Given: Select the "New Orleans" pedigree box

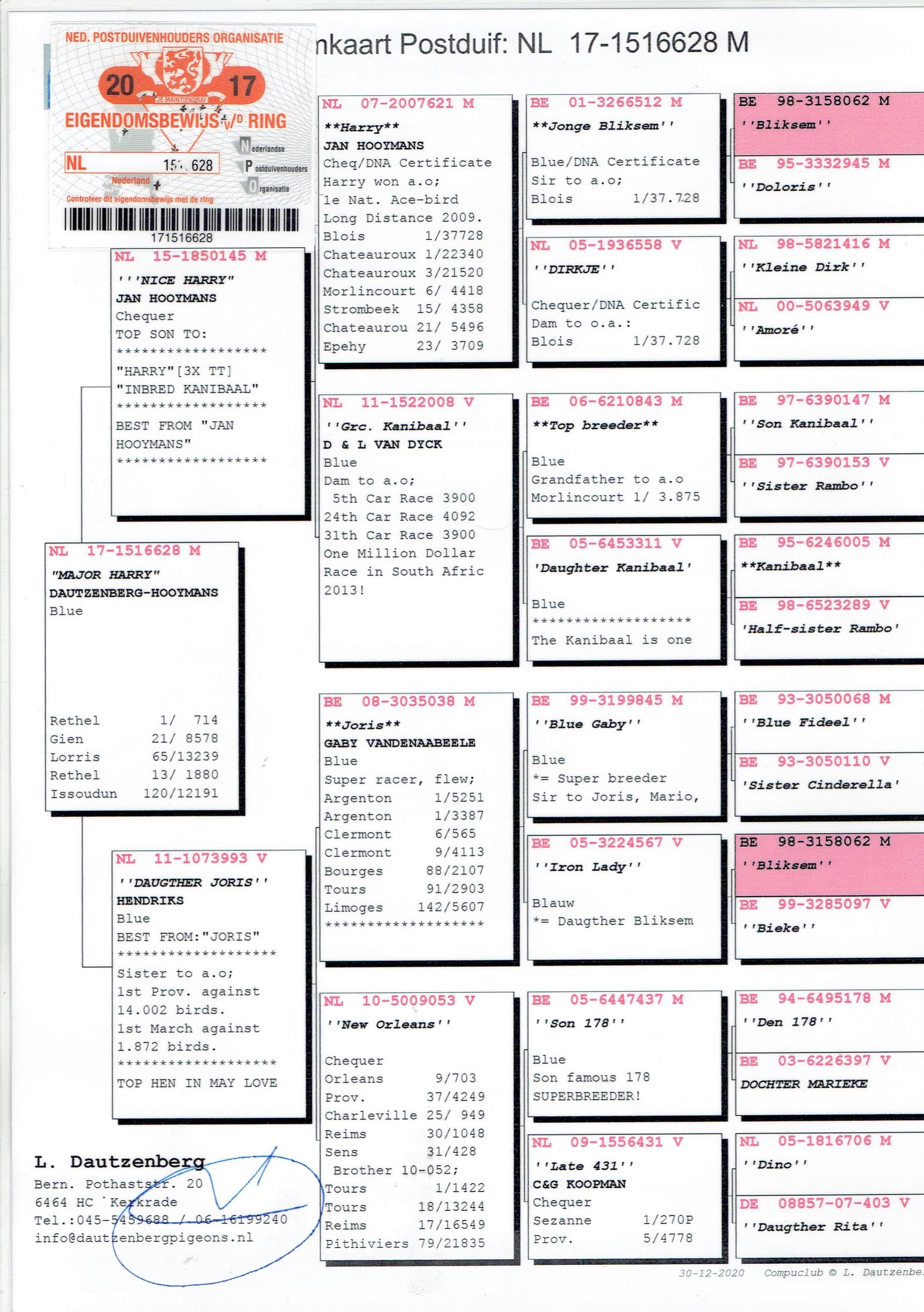Looking at the screenshot, I should coord(417,1125).
